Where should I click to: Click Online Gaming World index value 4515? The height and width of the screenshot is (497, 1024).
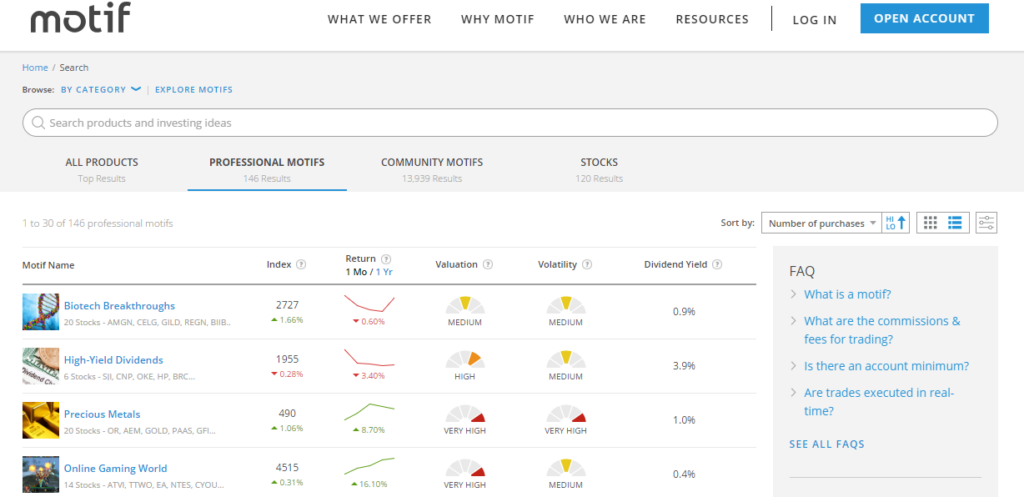pyautogui.click(x=287, y=468)
